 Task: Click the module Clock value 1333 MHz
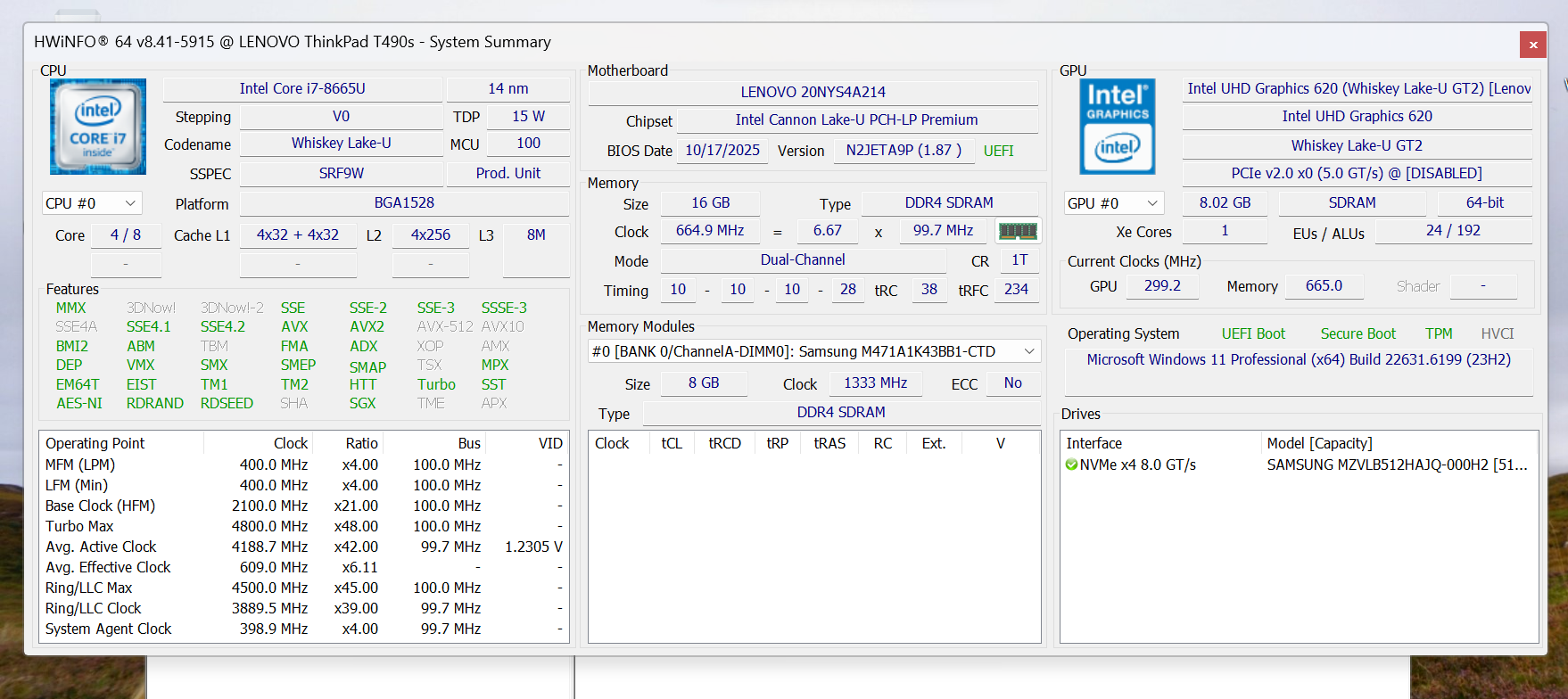click(876, 382)
